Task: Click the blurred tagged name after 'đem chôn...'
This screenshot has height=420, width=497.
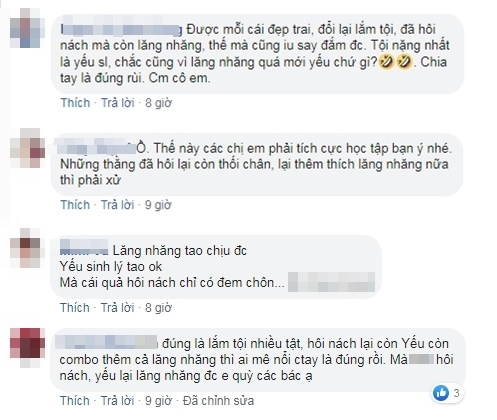Action: (331, 282)
